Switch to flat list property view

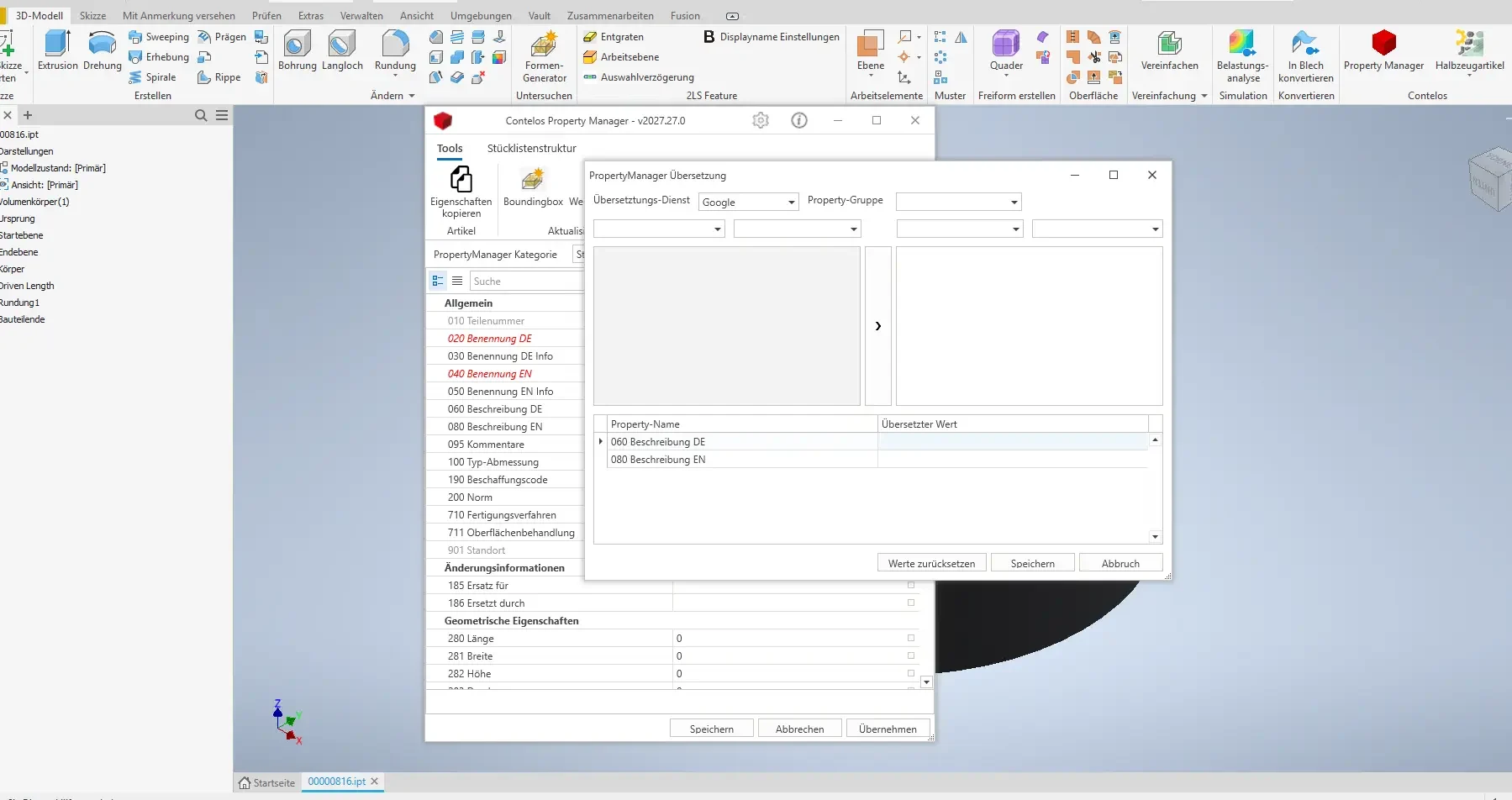click(x=457, y=281)
